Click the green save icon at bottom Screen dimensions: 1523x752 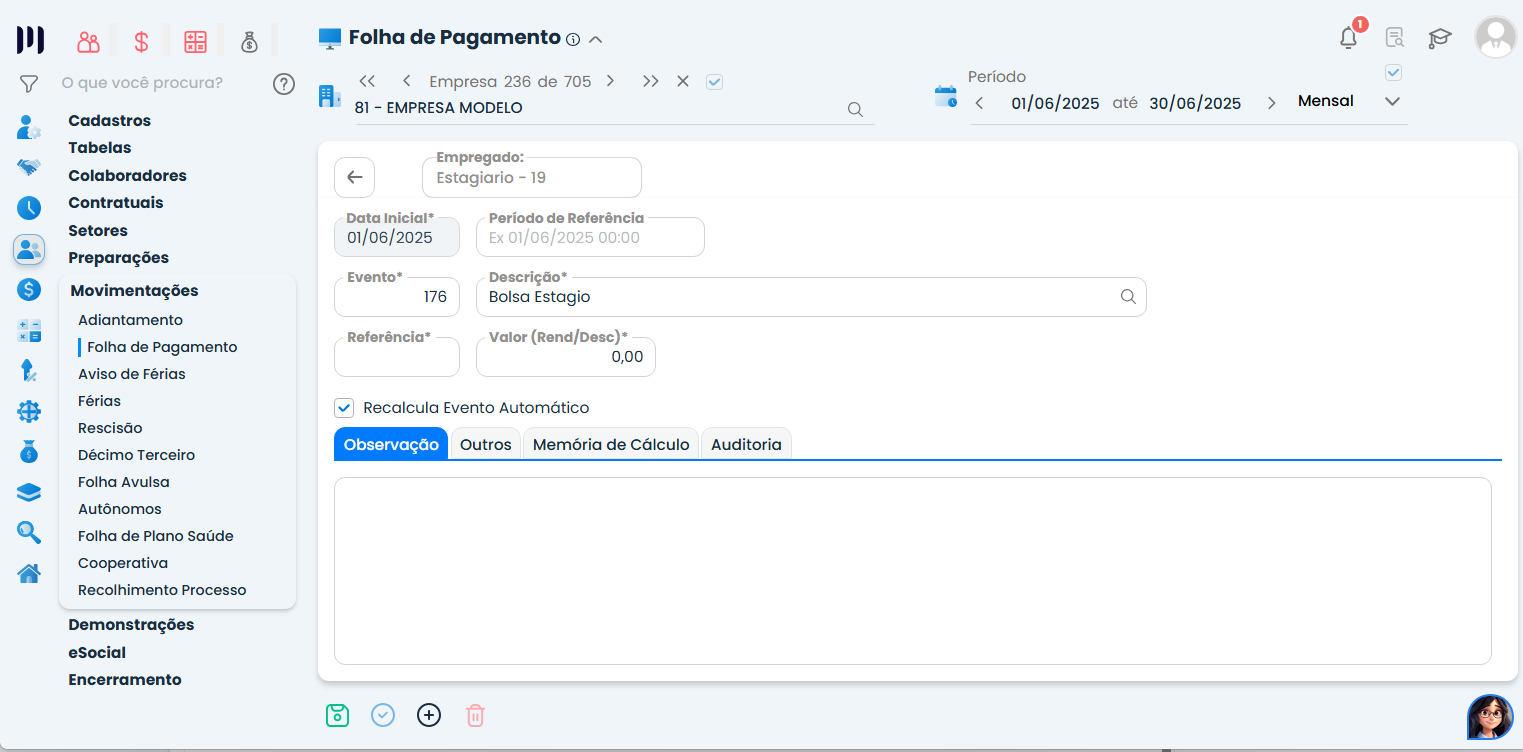(x=338, y=715)
